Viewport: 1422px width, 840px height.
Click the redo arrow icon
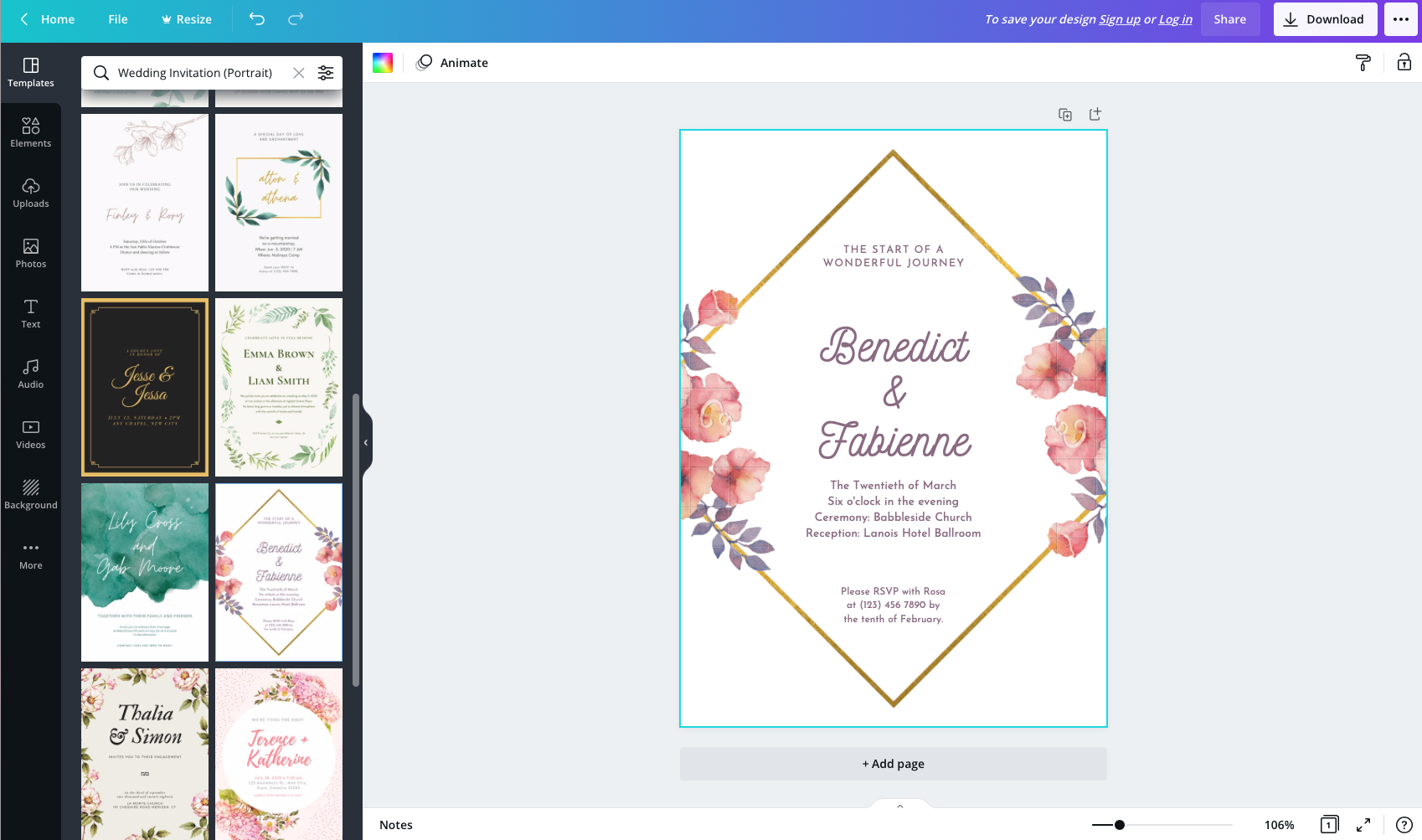tap(296, 19)
